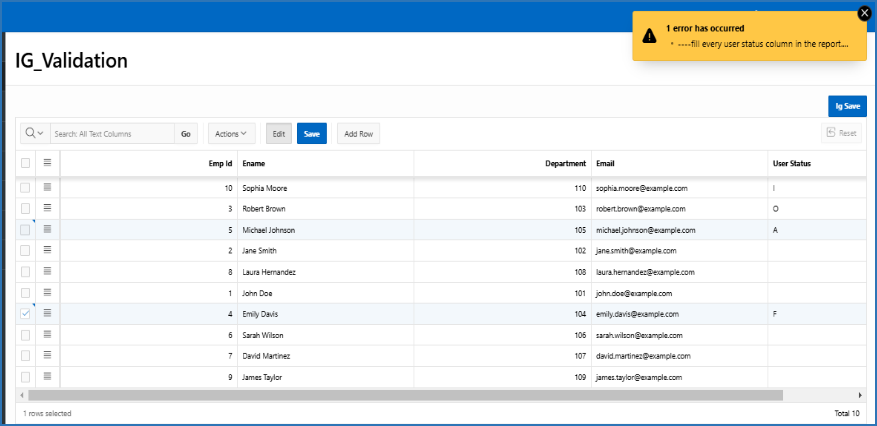The image size is (877, 426).
Task: Click the warning triangle icon in alert
Action: tap(650, 35)
